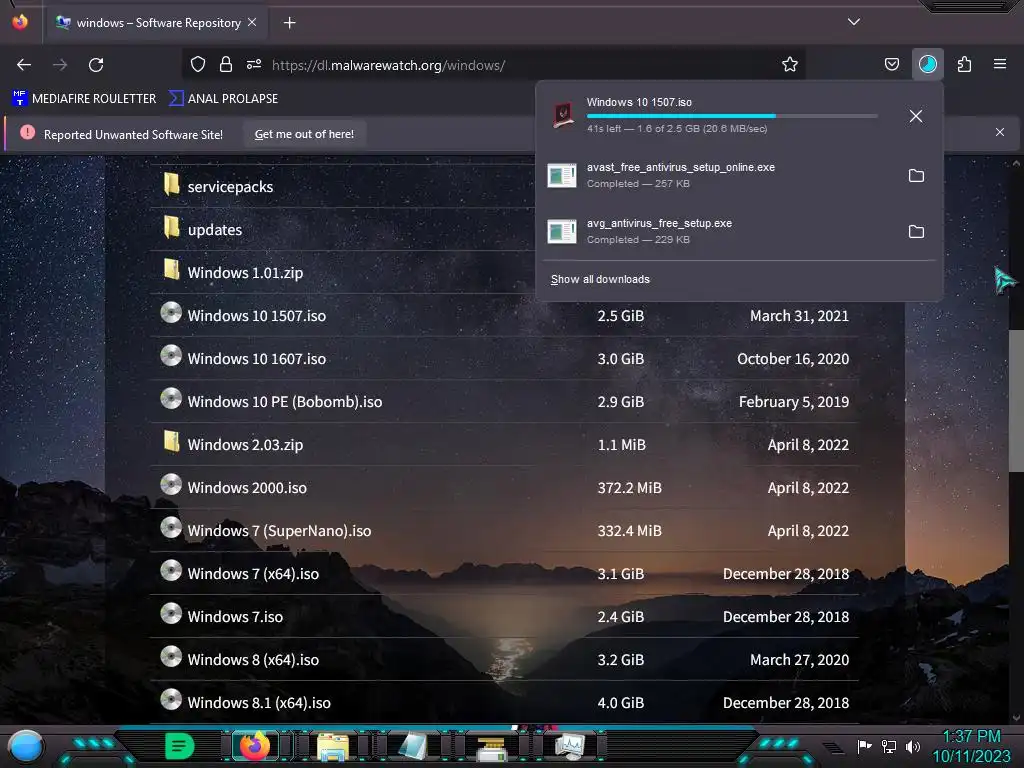Open the Start menu orb

tap(26, 746)
